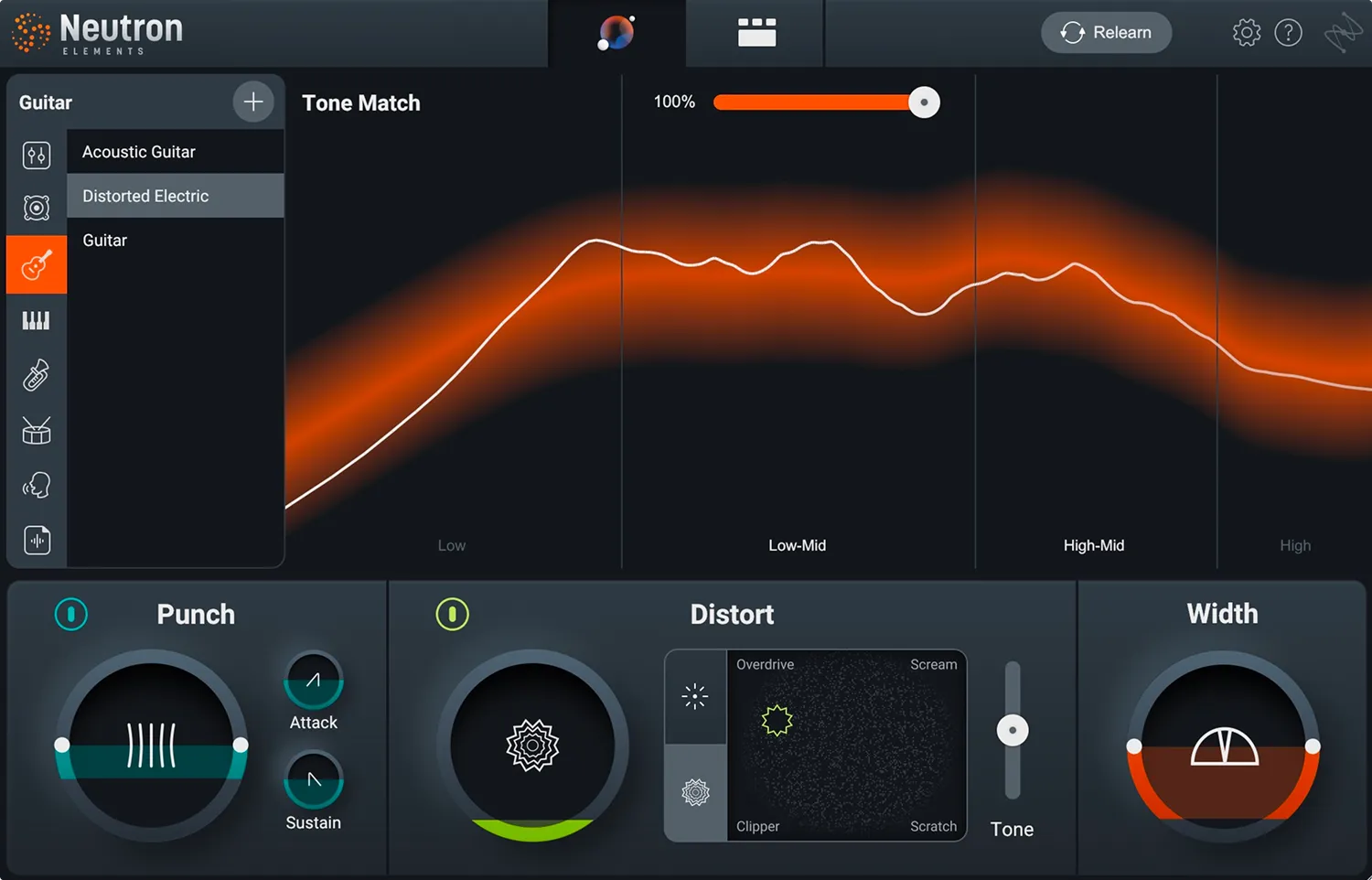Choose Acoustic Guitar target
Screen dimensions: 1372x880
click(x=176, y=152)
